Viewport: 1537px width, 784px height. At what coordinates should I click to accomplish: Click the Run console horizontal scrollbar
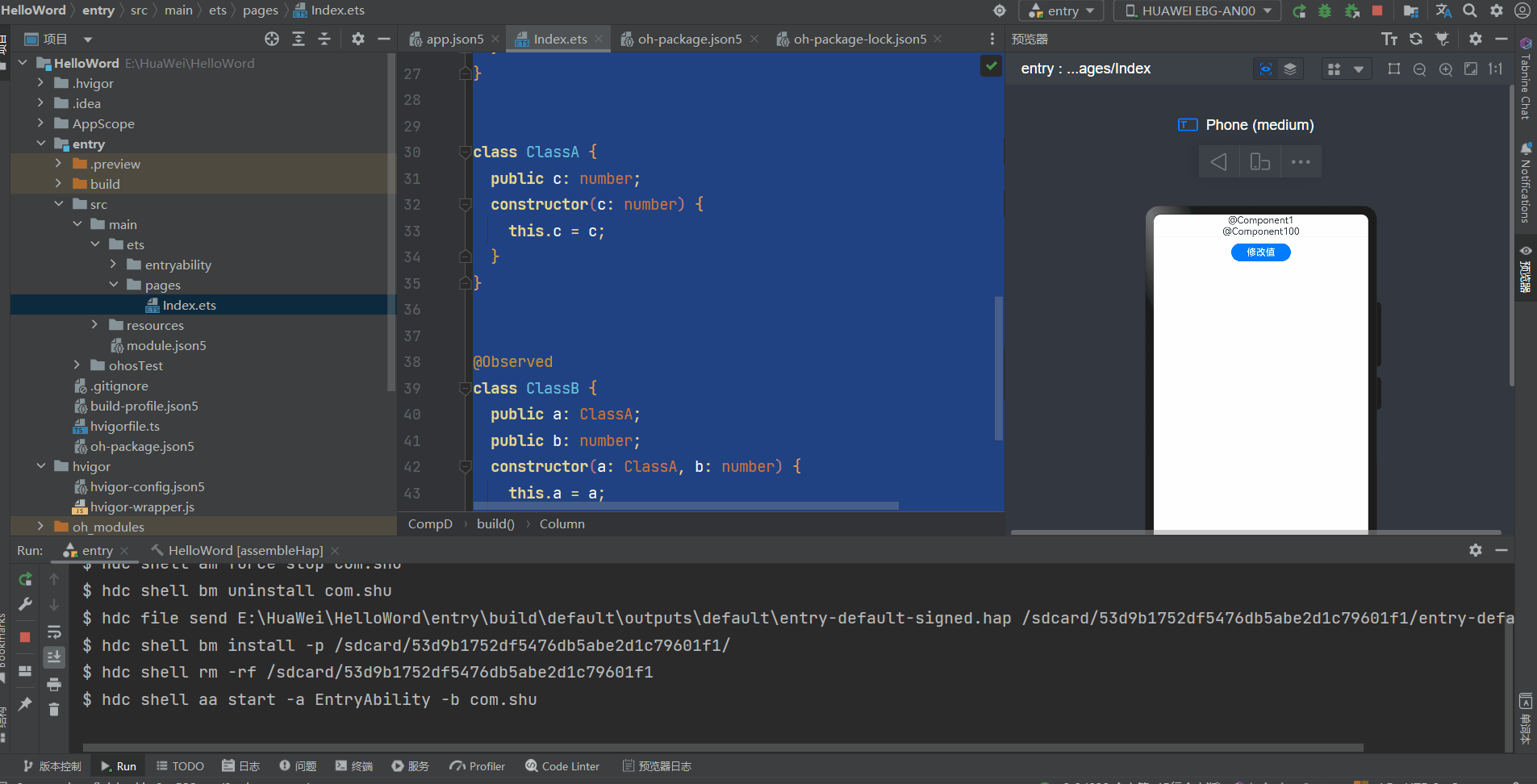point(723,748)
